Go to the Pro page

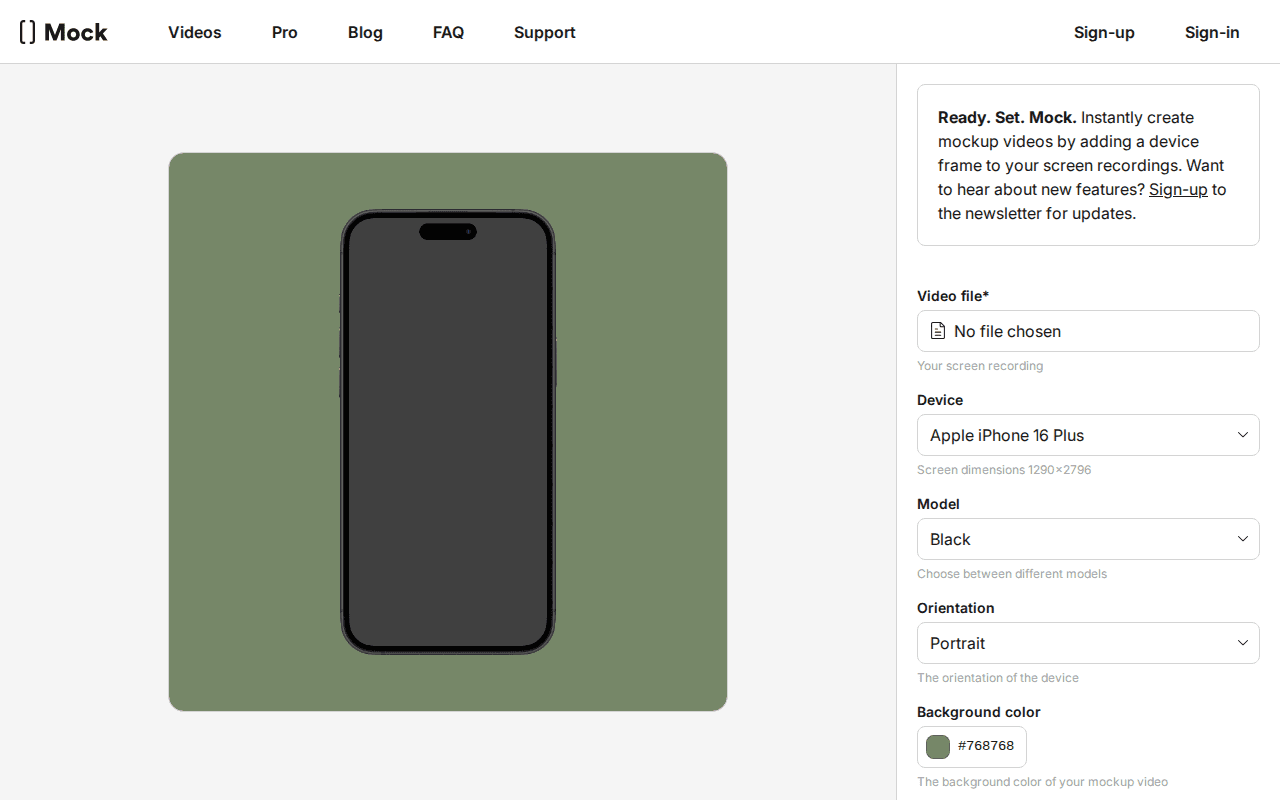285,32
